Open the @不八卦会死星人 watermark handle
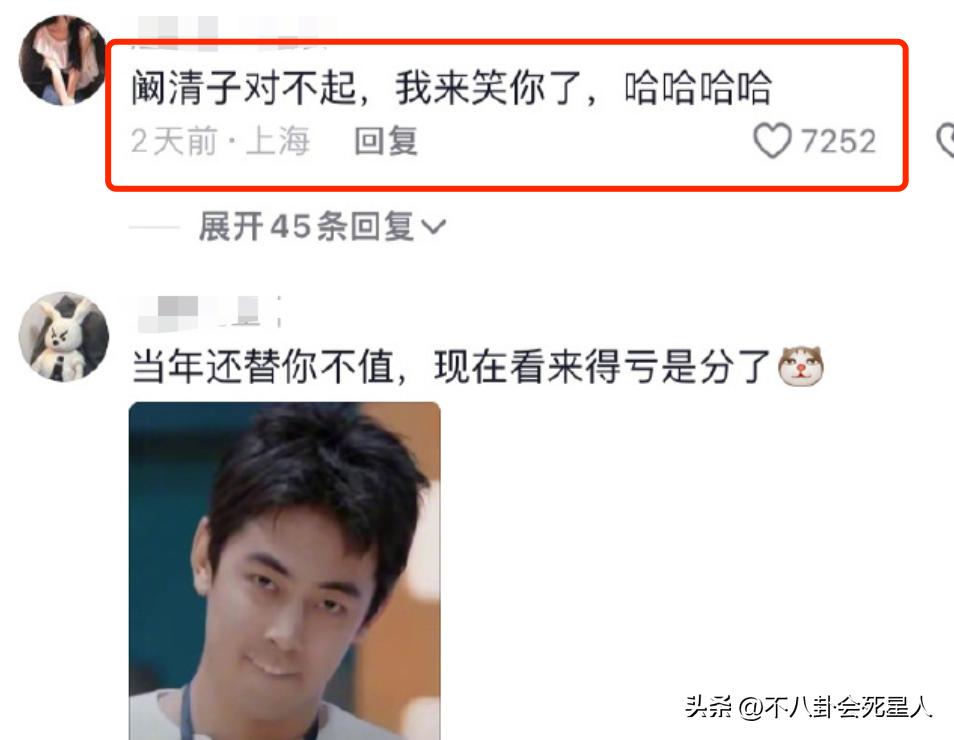 tap(835, 707)
